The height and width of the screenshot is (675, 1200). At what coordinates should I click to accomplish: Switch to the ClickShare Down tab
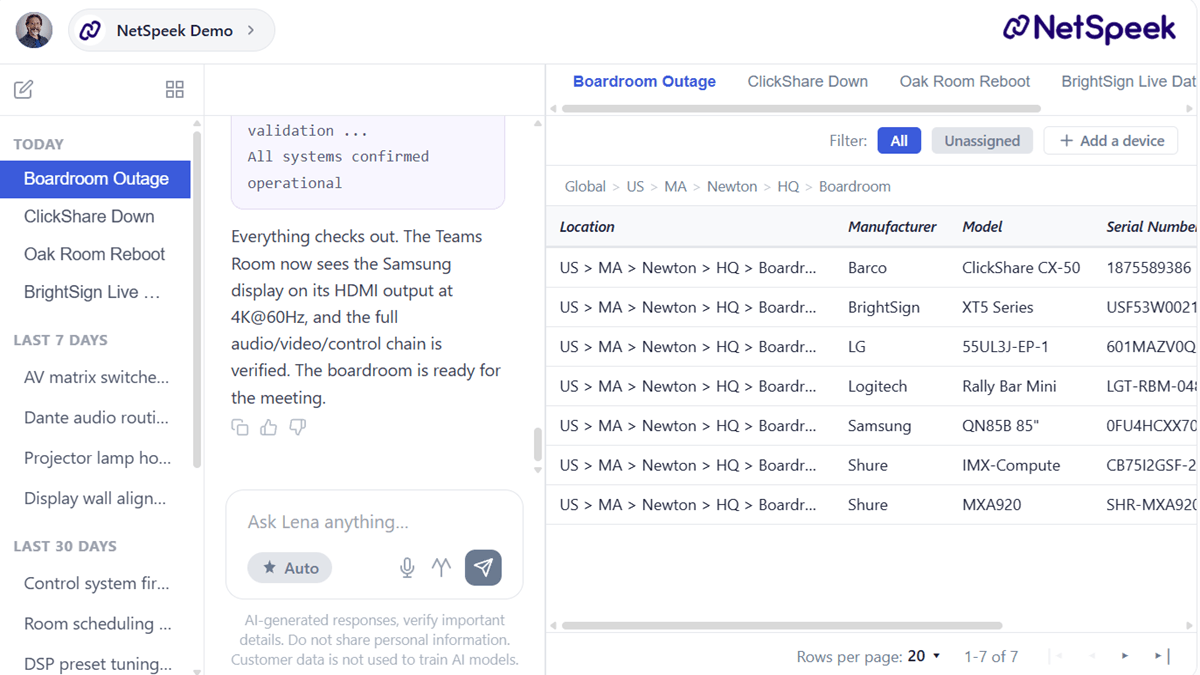(807, 81)
